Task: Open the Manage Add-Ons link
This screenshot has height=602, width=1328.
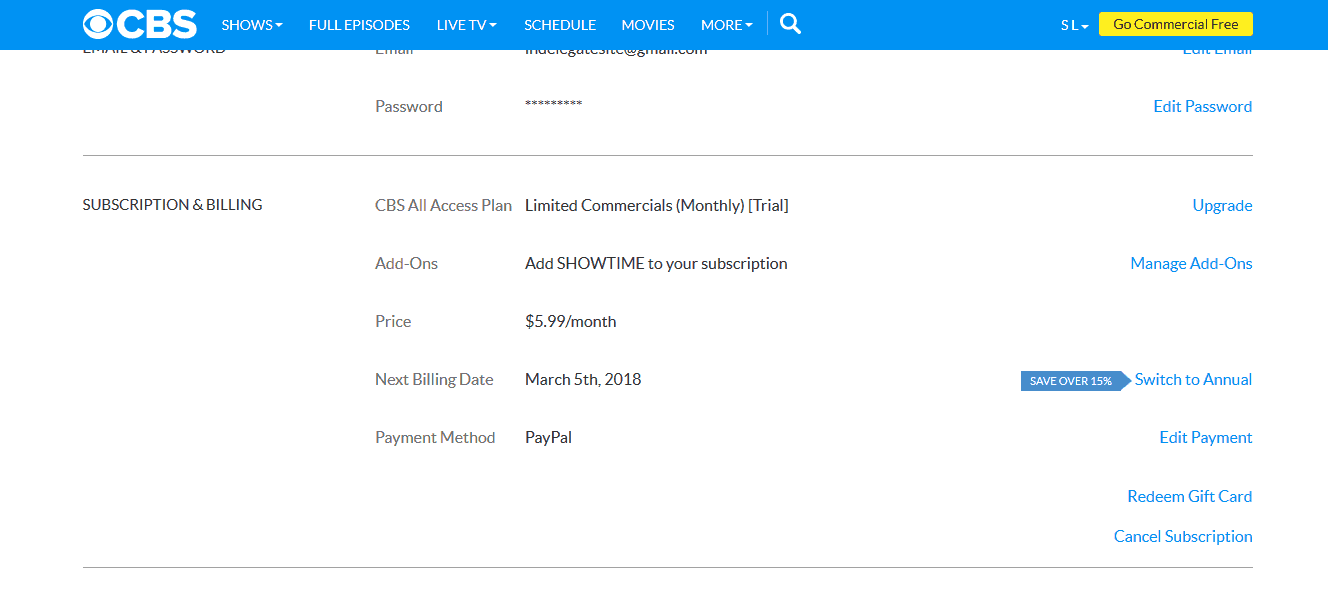Action: (x=1191, y=263)
